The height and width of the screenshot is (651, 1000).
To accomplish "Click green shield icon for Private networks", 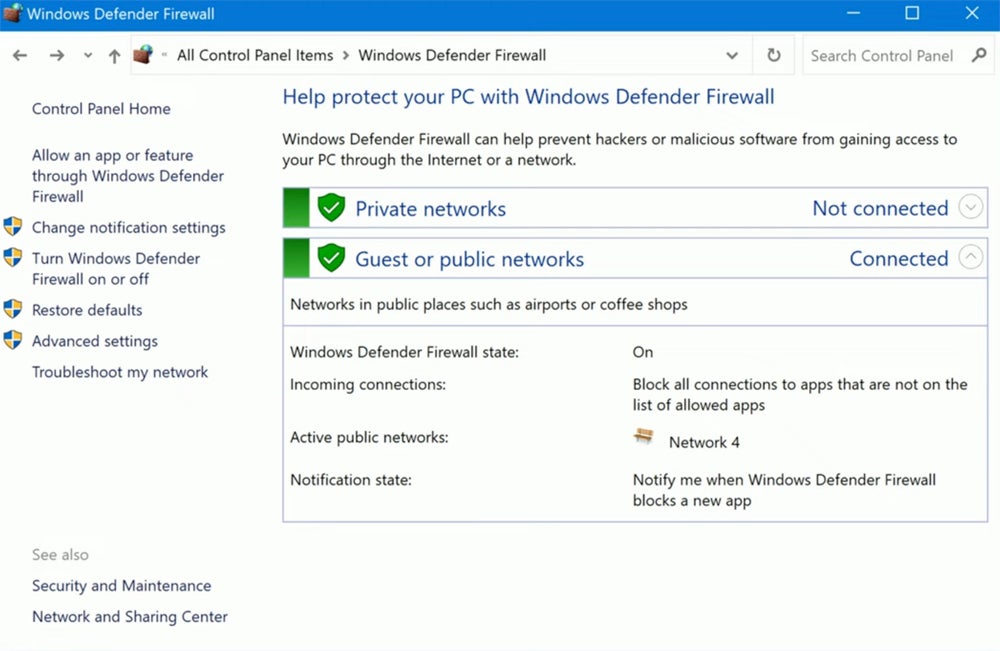I will [331, 208].
